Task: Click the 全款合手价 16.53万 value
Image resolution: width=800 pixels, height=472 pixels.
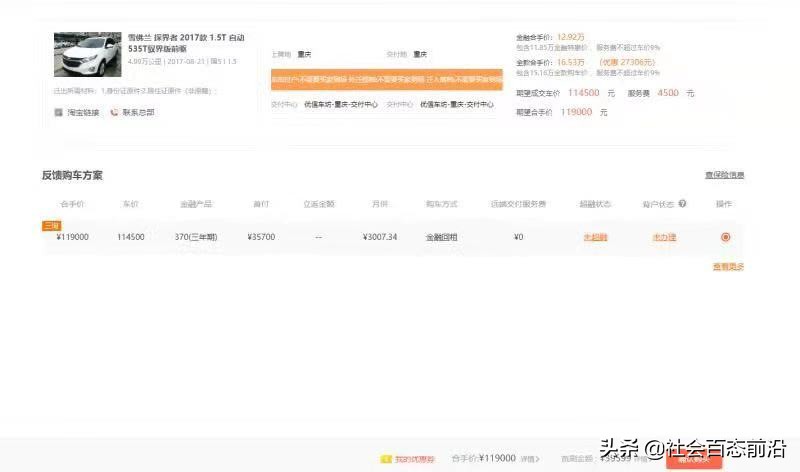Action: [570, 62]
